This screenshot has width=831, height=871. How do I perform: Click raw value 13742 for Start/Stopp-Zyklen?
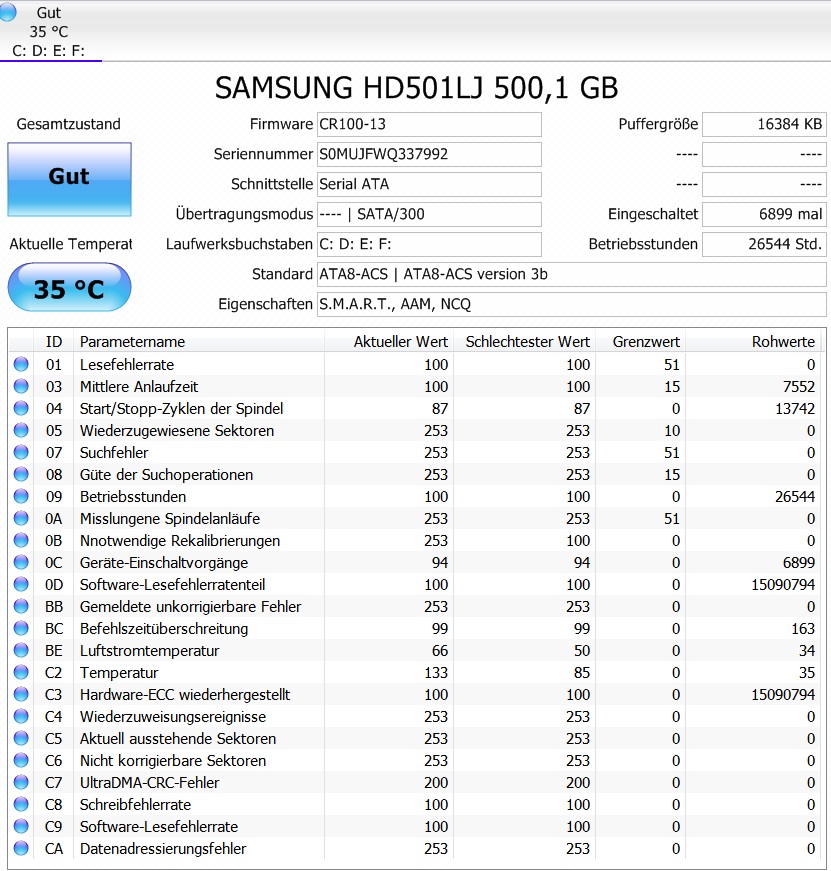[x=795, y=408]
